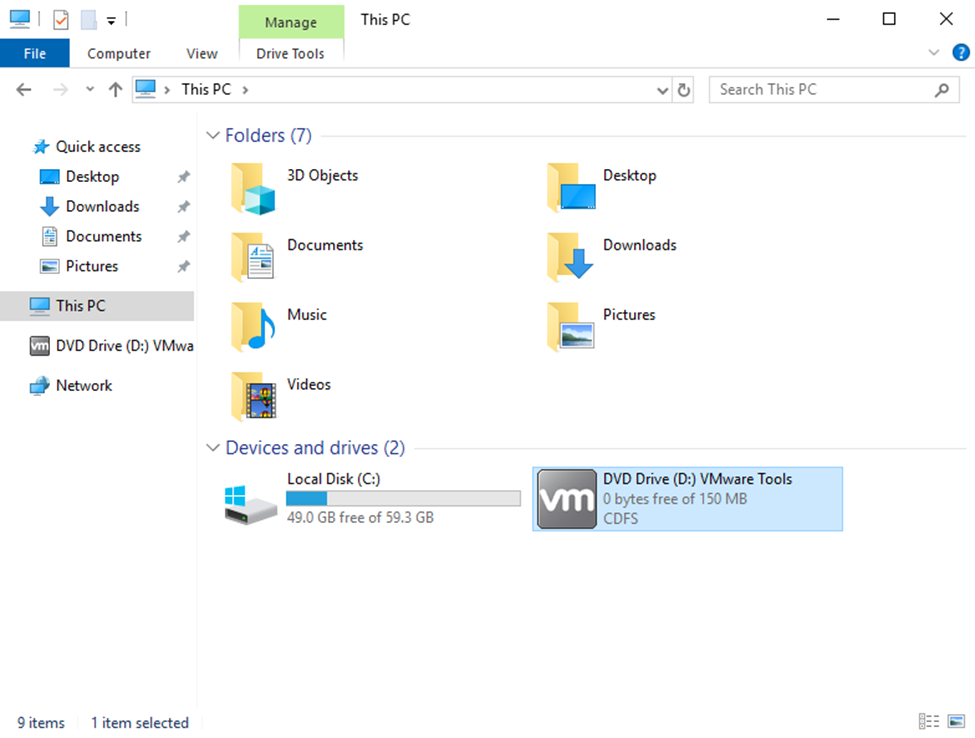
Task: Select the Music folder icon
Action: point(253,326)
